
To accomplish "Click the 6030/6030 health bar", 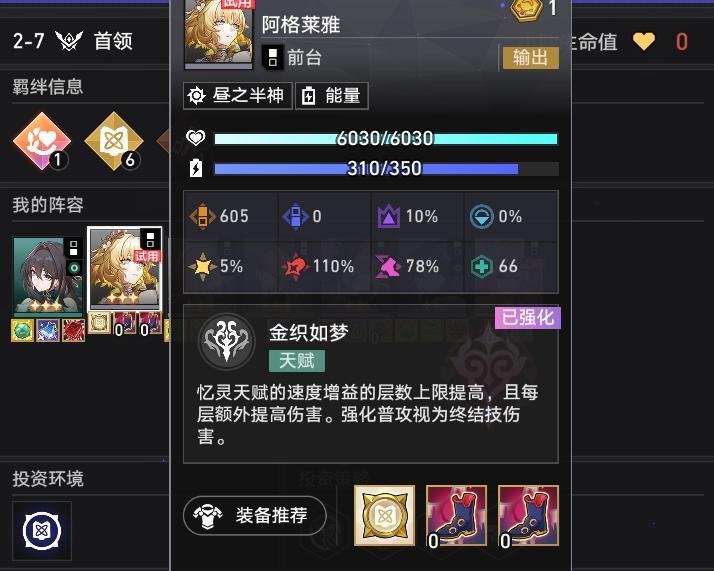I will click(386, 138).
